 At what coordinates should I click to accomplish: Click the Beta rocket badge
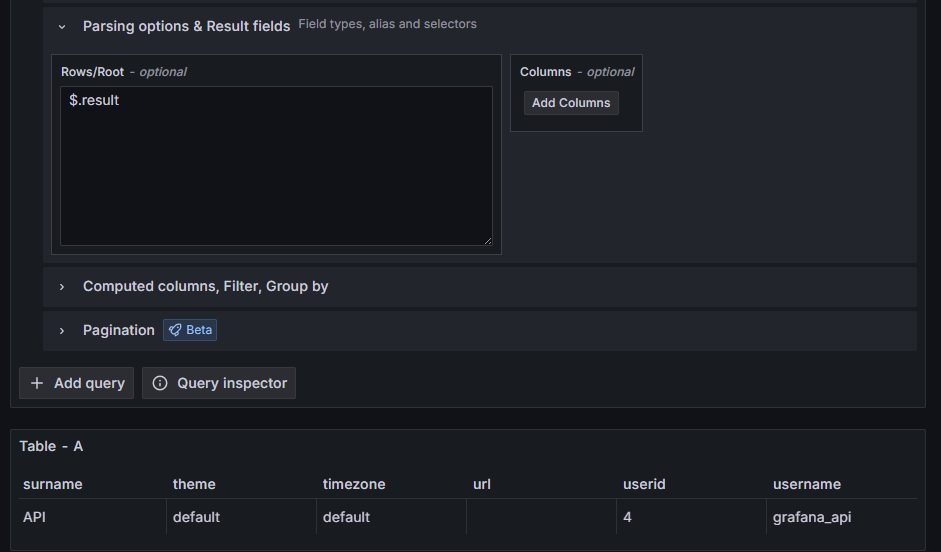pyautogui.click(x=190, y=330)
